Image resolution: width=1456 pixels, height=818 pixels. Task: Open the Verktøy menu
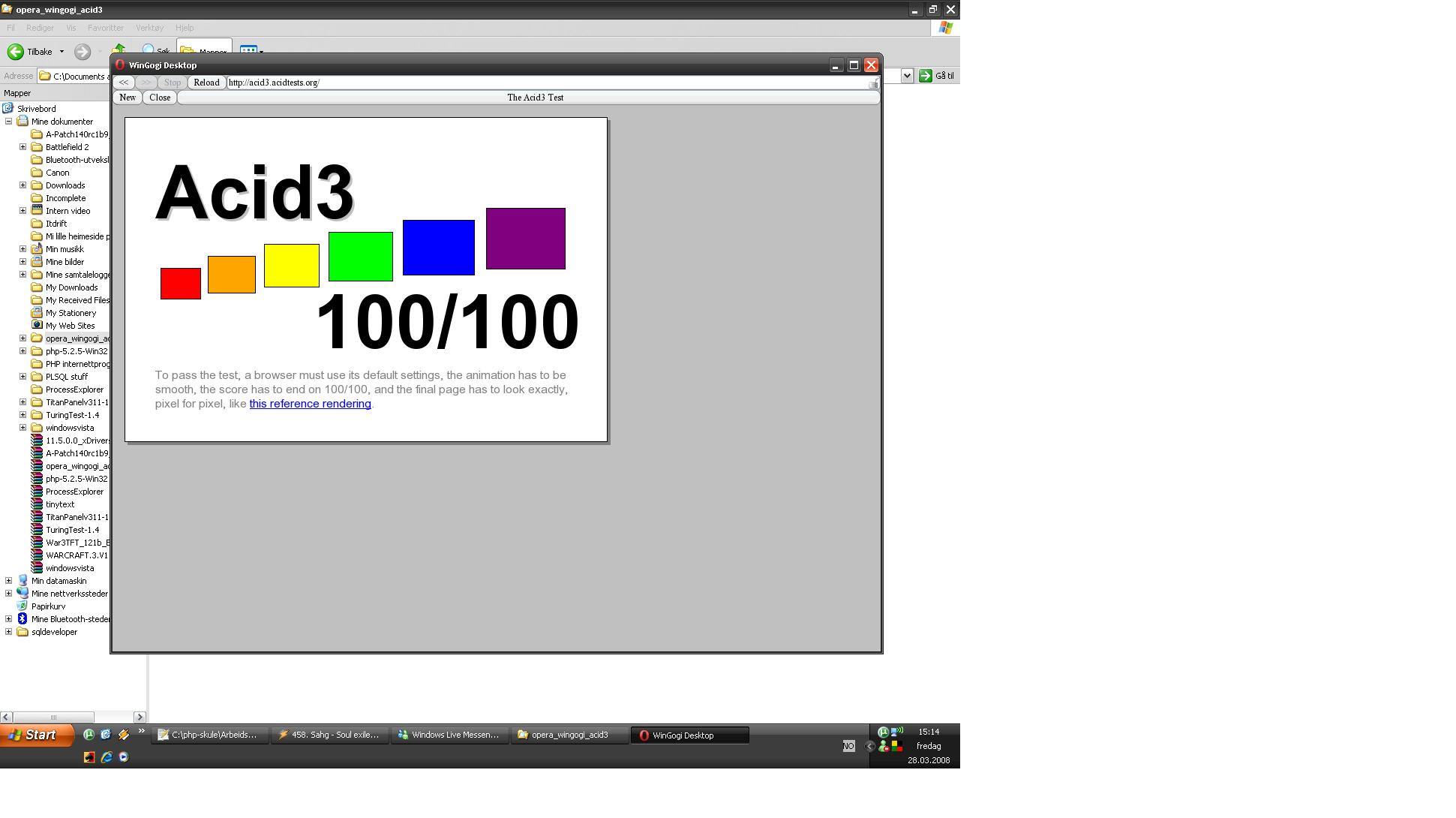[149, 28]
